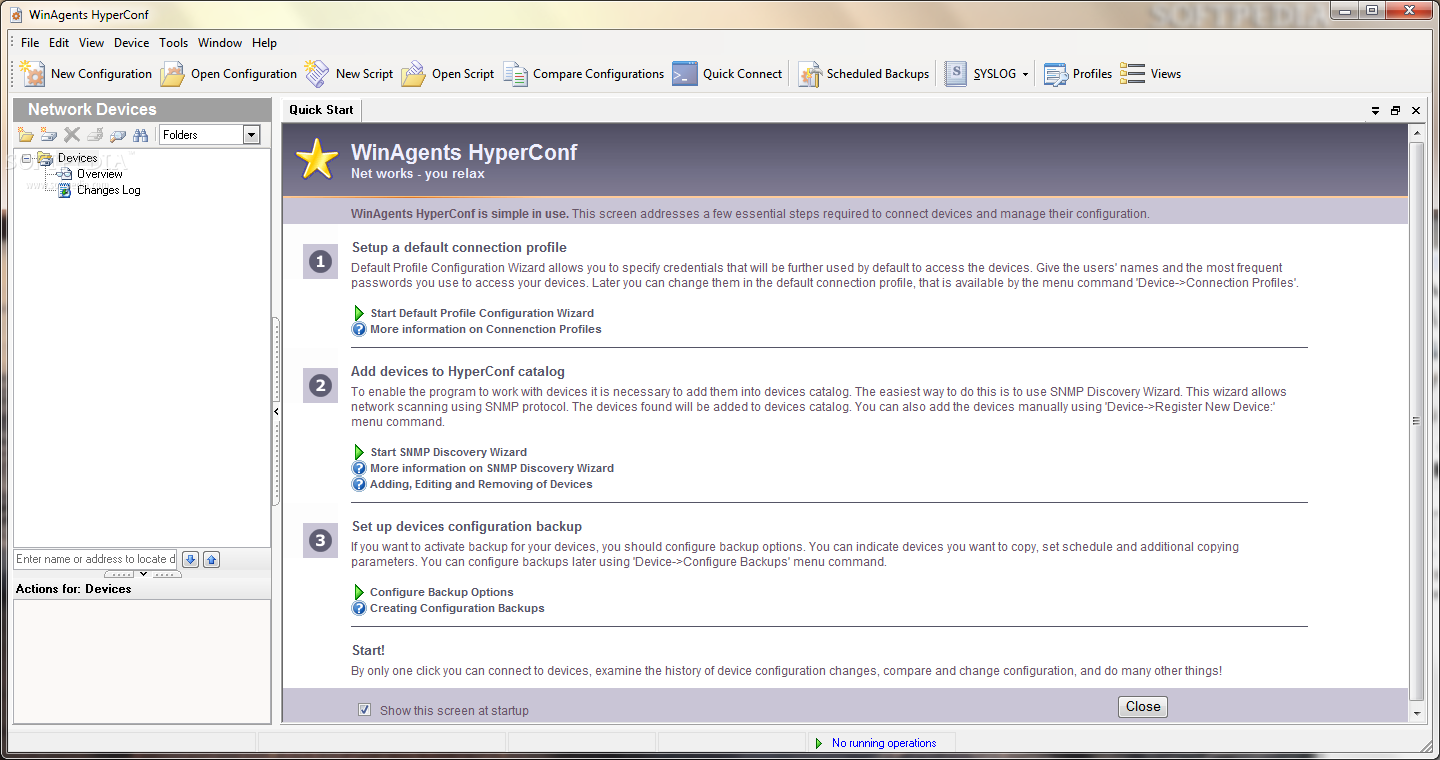
Task: Click the Actions for: Devices header
Action: click(74, 589)
